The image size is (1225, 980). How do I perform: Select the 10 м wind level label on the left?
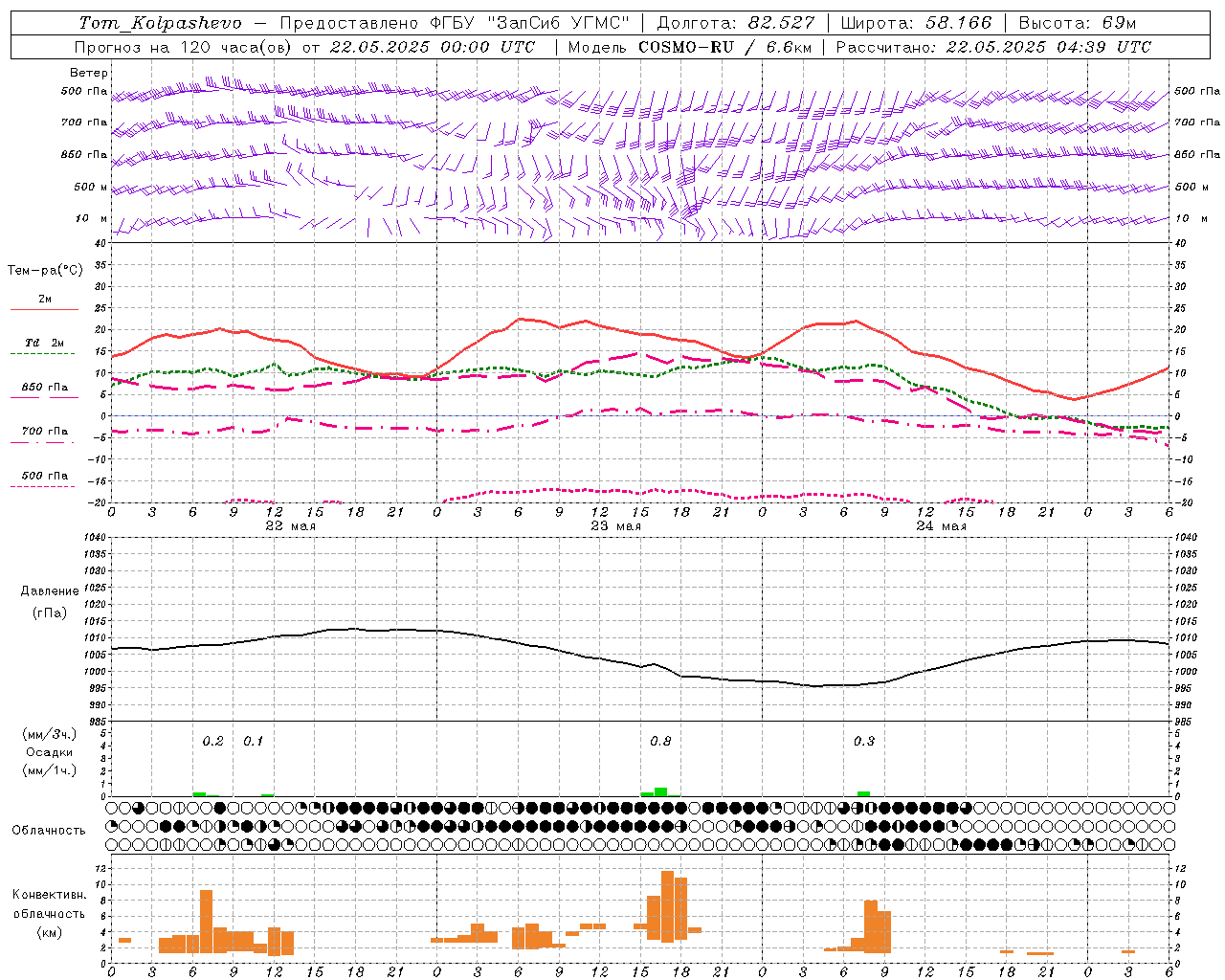click(92, 219)
